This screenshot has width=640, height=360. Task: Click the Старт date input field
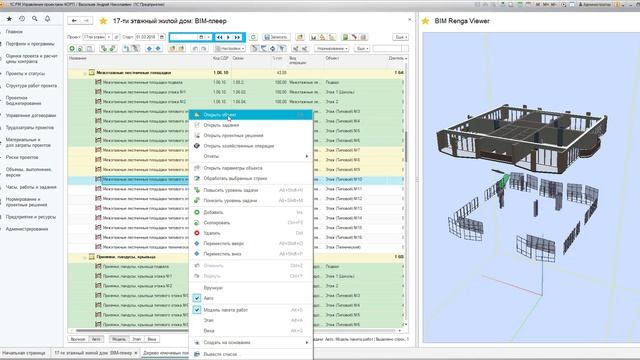click(x=147, y=37)
